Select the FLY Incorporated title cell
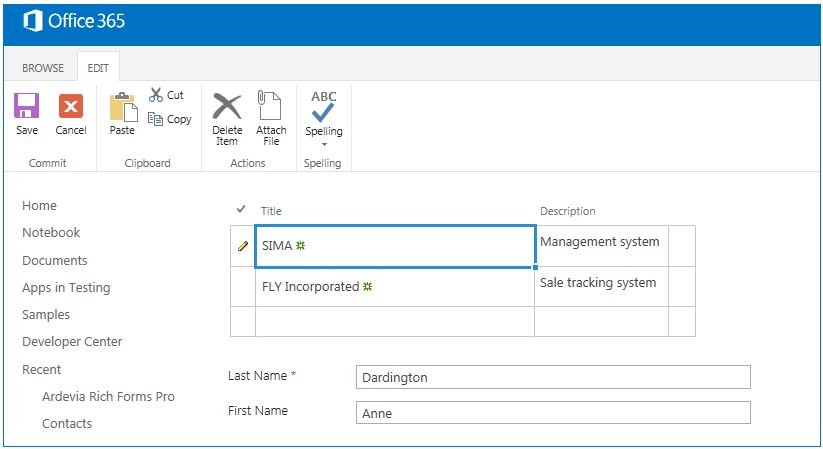 pyautogui.click(x=395, y=287)
